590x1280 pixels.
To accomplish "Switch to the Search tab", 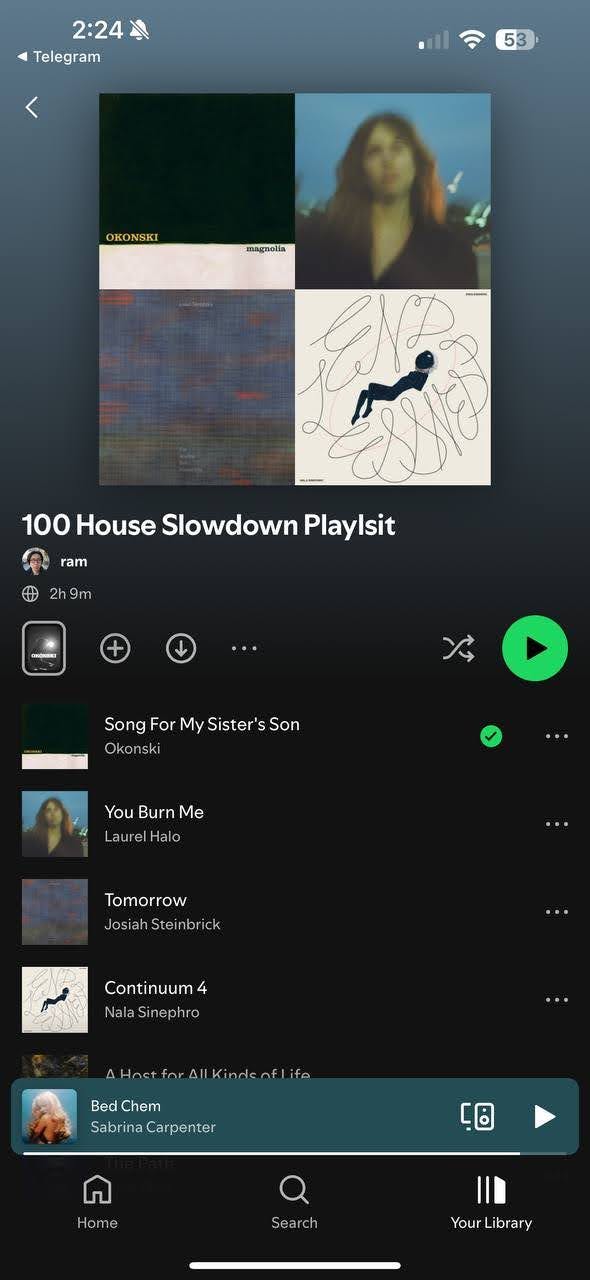I will coord(294,1203).
